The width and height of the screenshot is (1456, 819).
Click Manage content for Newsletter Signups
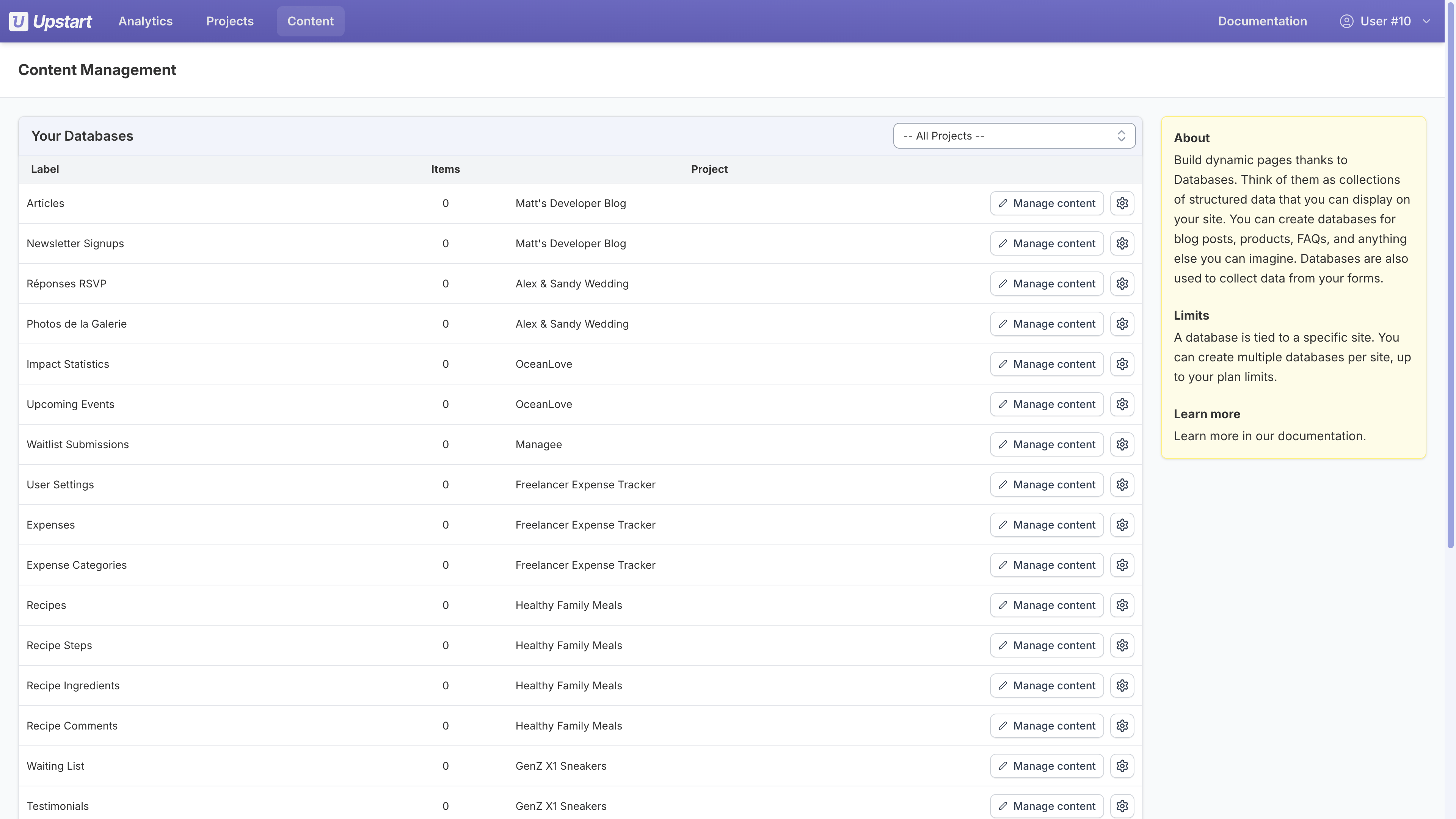[x=1046, y=243]
